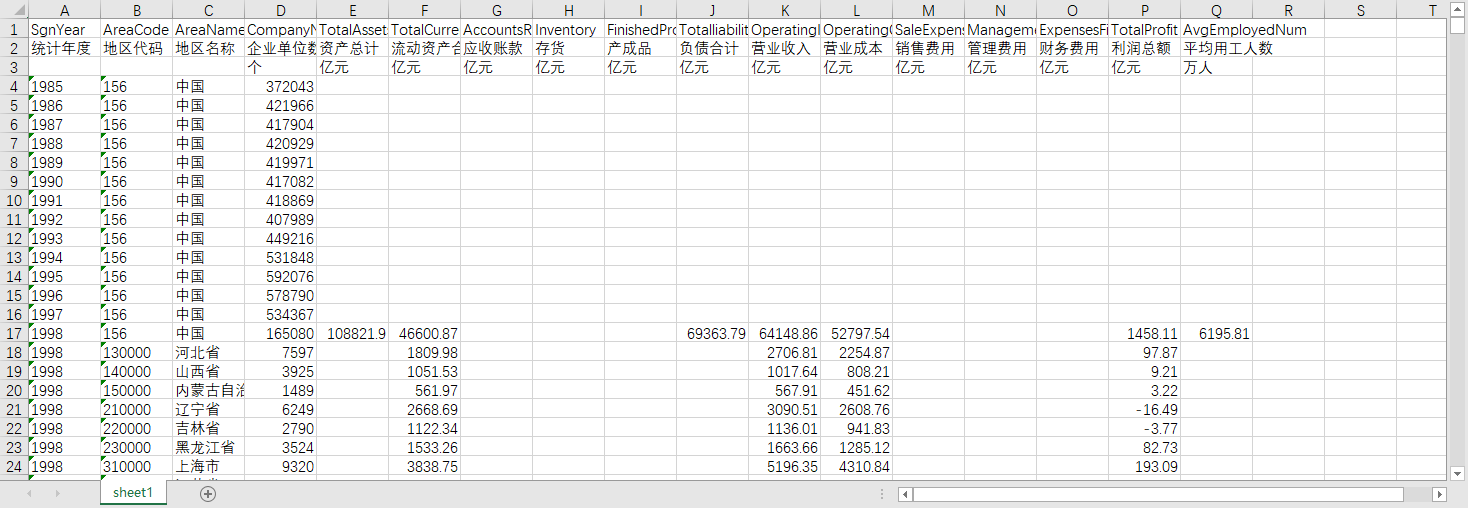The height and width of the screenshot is (508, 1468).
Task: Select the liabilities 69363.79 cell
Action: [713, 333]
